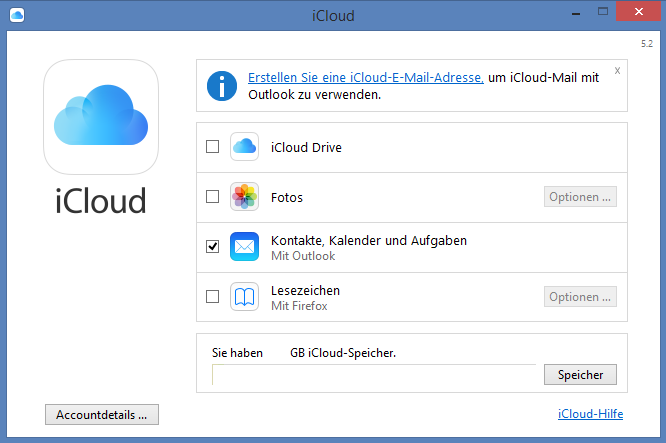Viewport: 666px width, 443px height.
Task: Enable the Lesezeichen checkbox
Action: point(212,297)
